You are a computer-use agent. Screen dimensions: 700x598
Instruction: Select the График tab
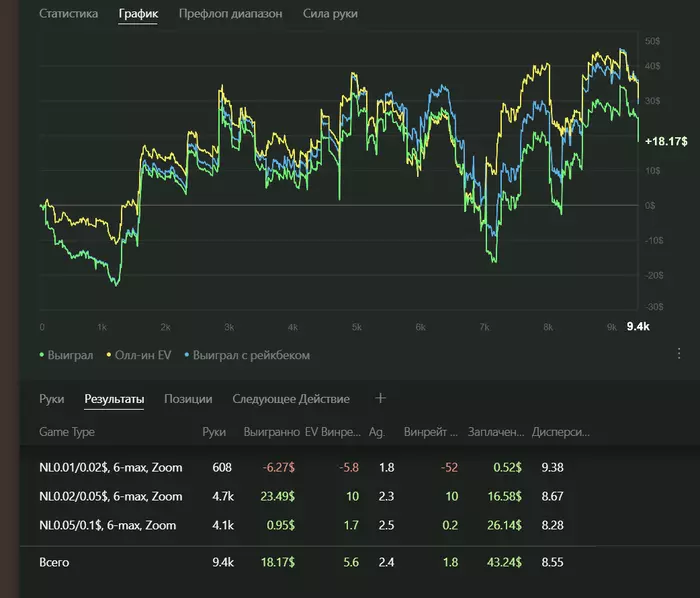pyautogui.click(x=138, y=14)
